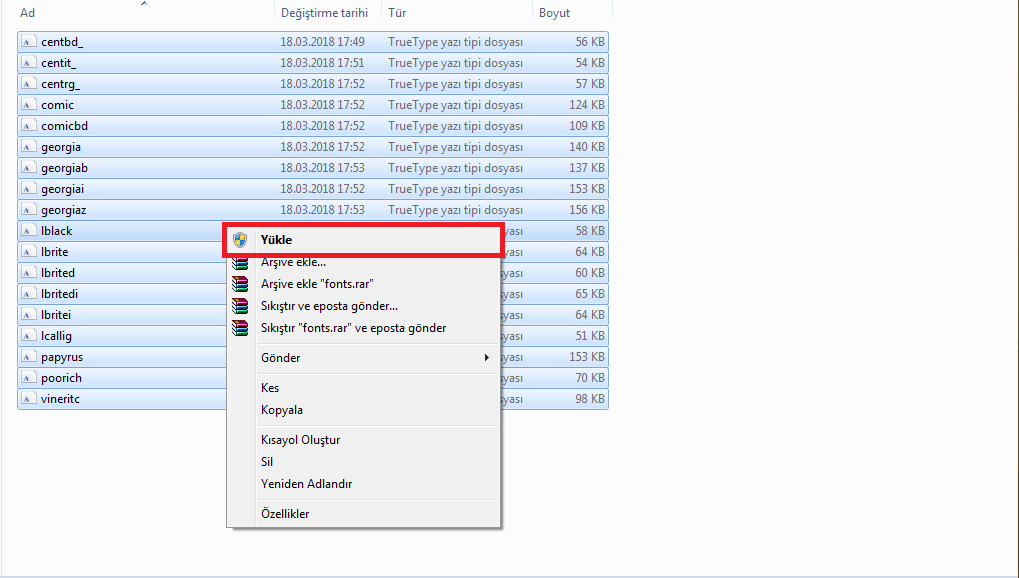Expand the Gönder submenu arrow

point(486,358)
